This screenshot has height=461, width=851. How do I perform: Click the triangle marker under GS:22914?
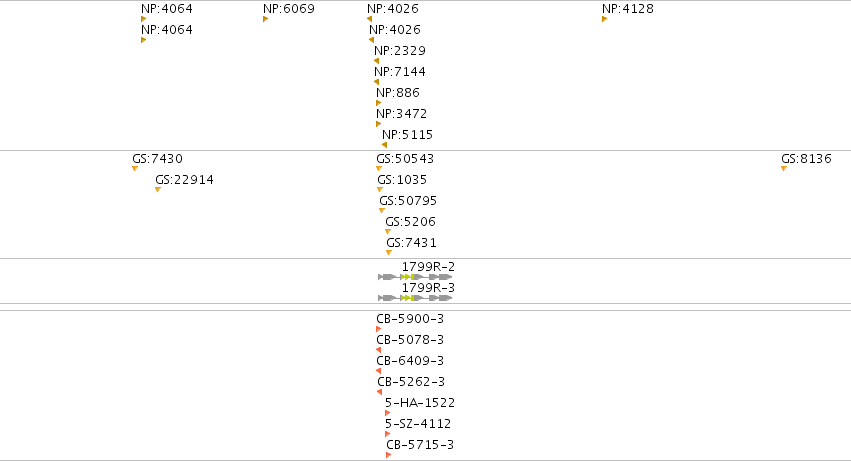coord(158,190)
